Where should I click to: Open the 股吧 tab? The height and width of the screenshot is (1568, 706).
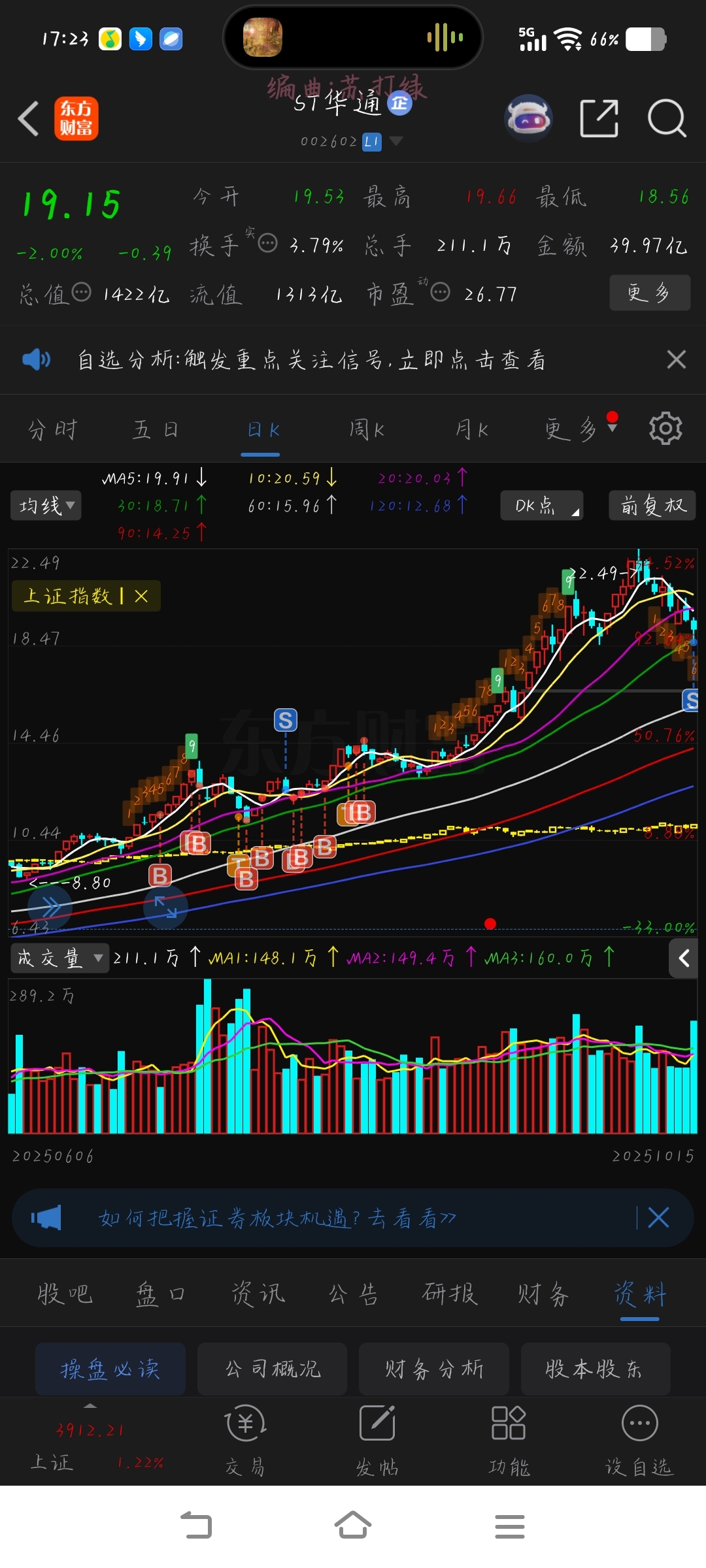coord(65,1294)
